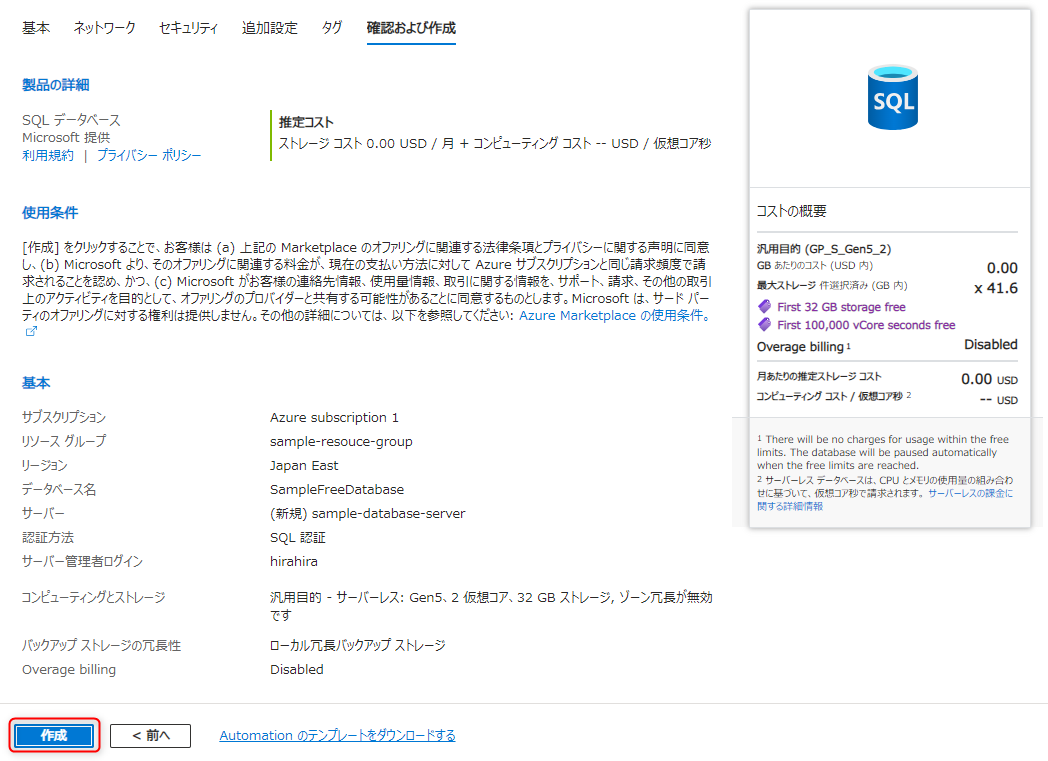Open the 利用規約 link
The height and width of the screenshot is (761, 1048).
coord(48,155)
